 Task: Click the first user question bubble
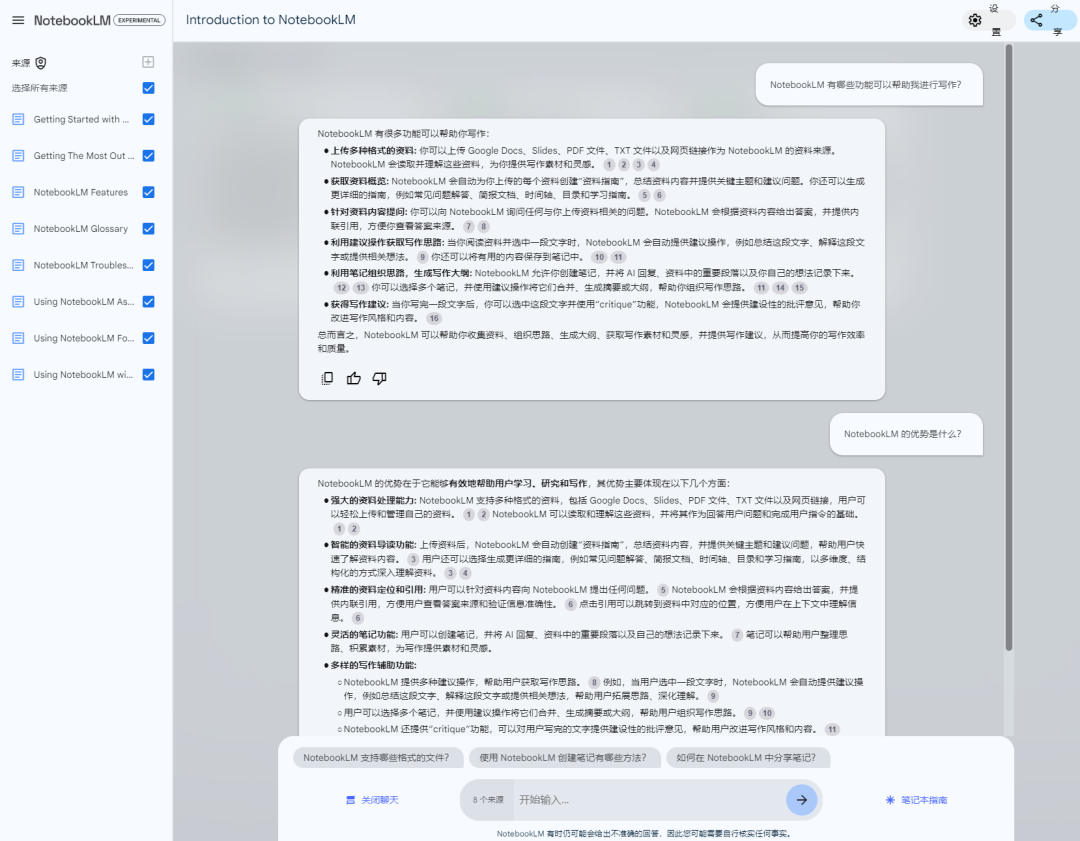869,85
